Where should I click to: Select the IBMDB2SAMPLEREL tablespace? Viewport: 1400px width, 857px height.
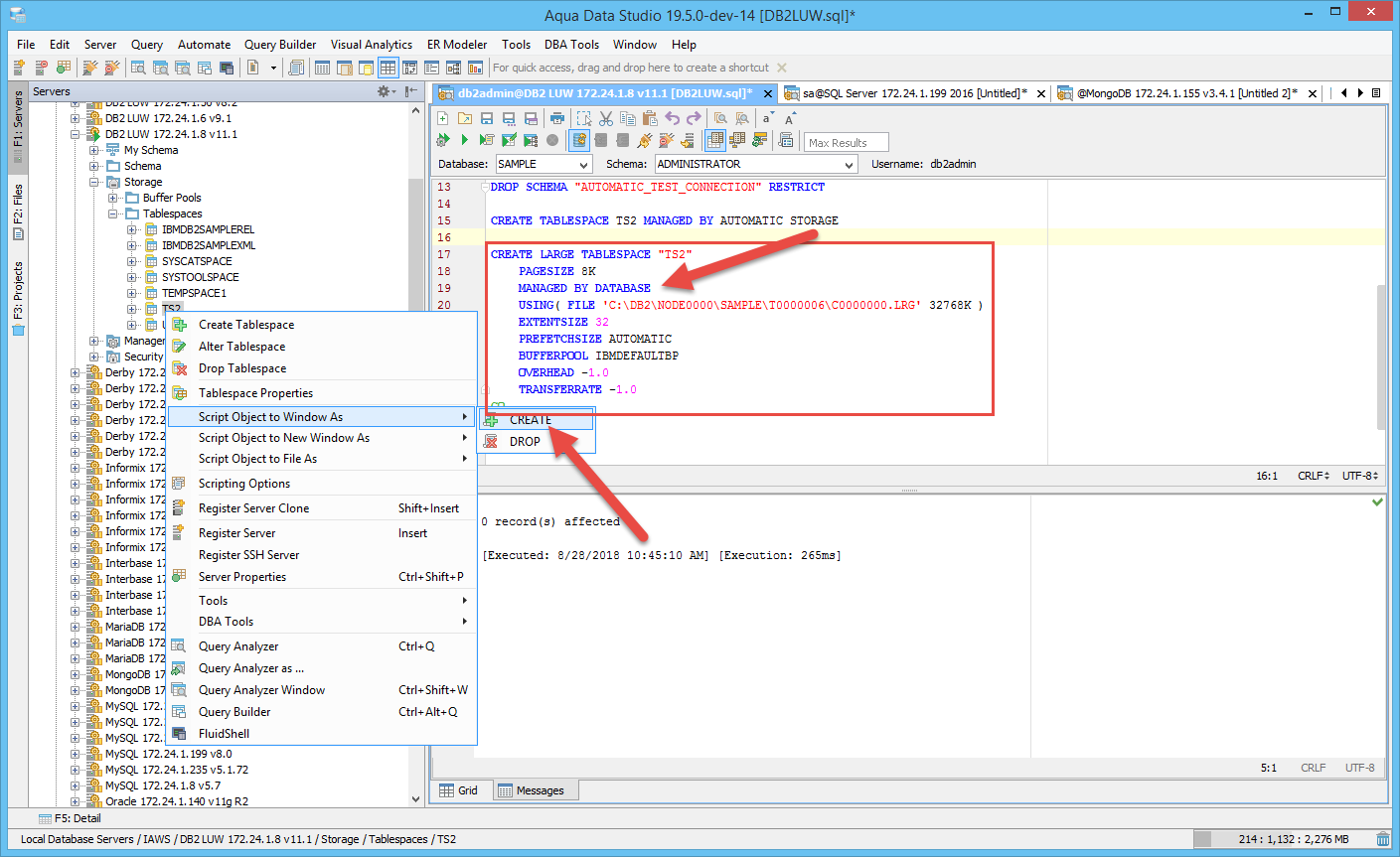208,229
